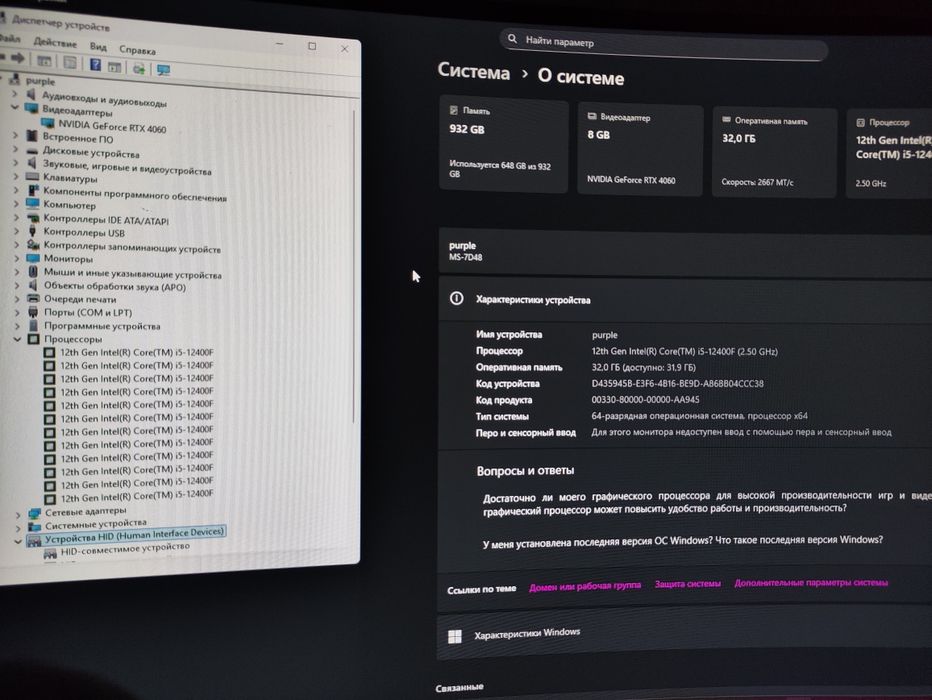Screen dimensions: 932x700
Task: Open the graphics processor performance question link
Action: click(x=707, y=503)
